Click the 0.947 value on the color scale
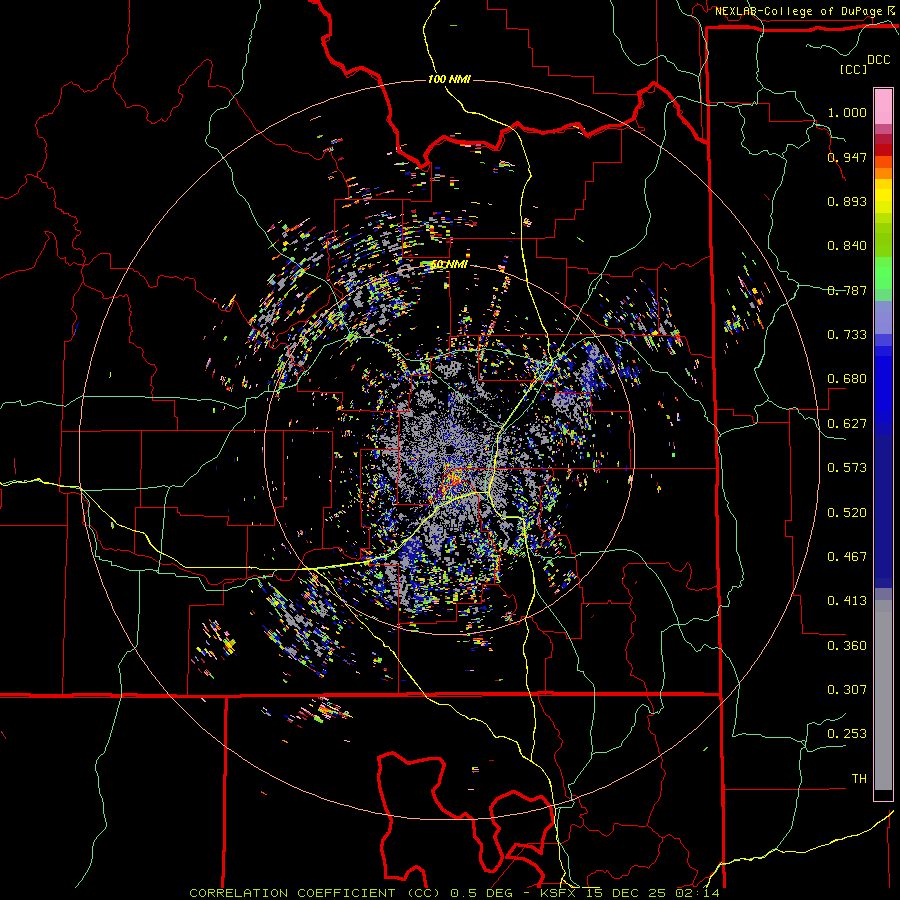 coord(847,157)
